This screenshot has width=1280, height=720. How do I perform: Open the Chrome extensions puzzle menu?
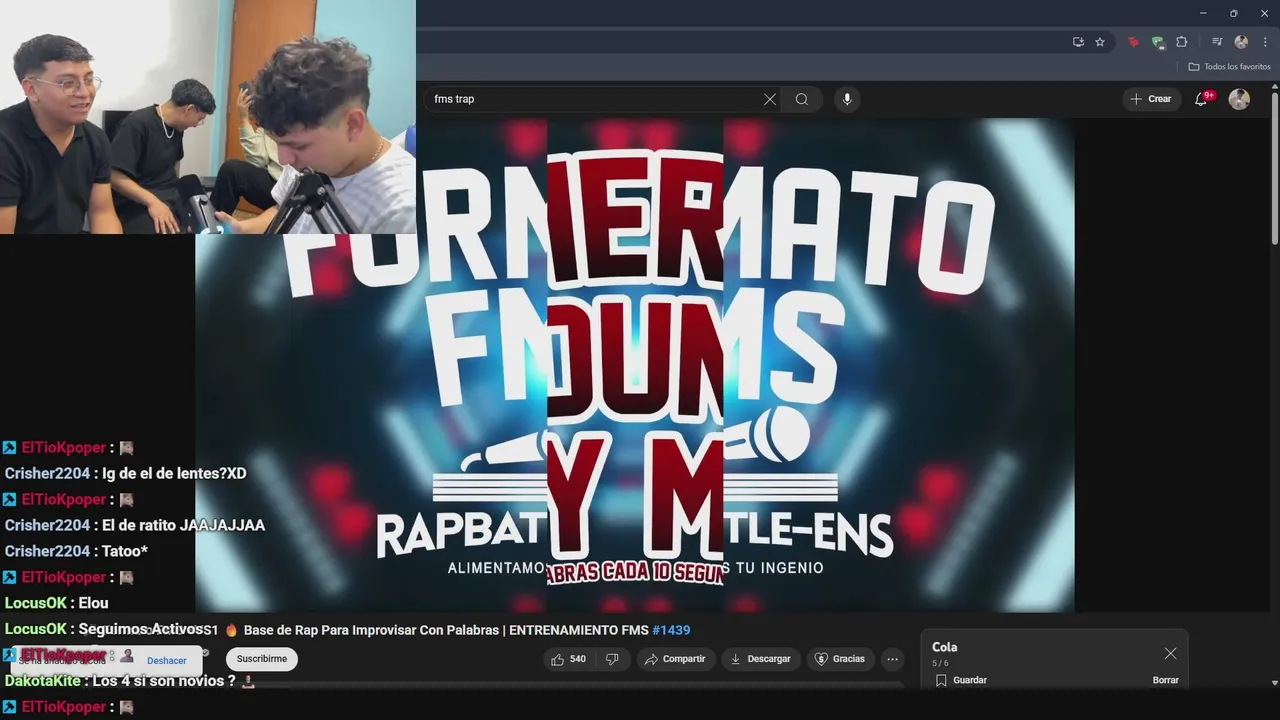1182,42
